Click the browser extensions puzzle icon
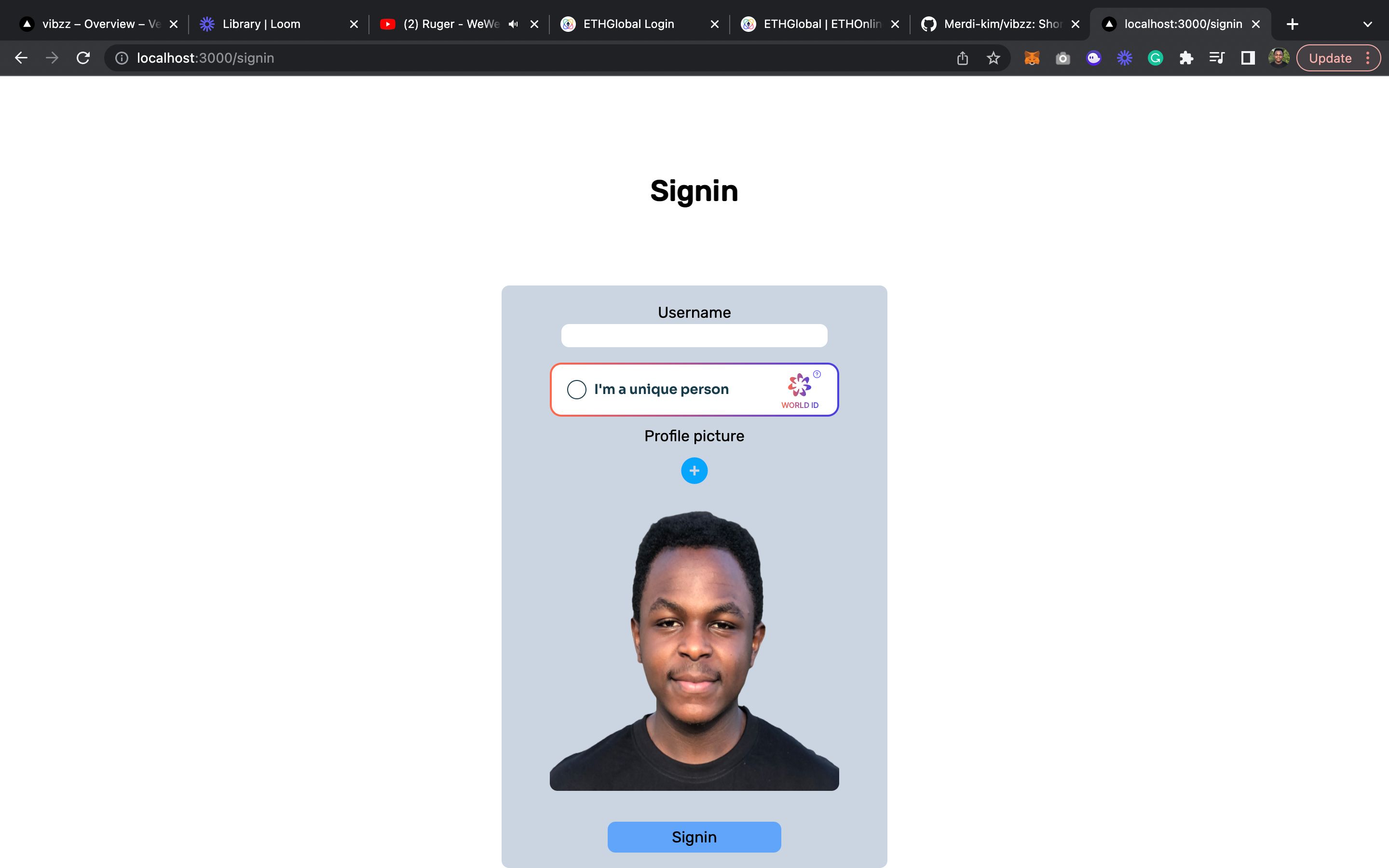This screenshot has width=1389, height=868. coord(1186,58)
